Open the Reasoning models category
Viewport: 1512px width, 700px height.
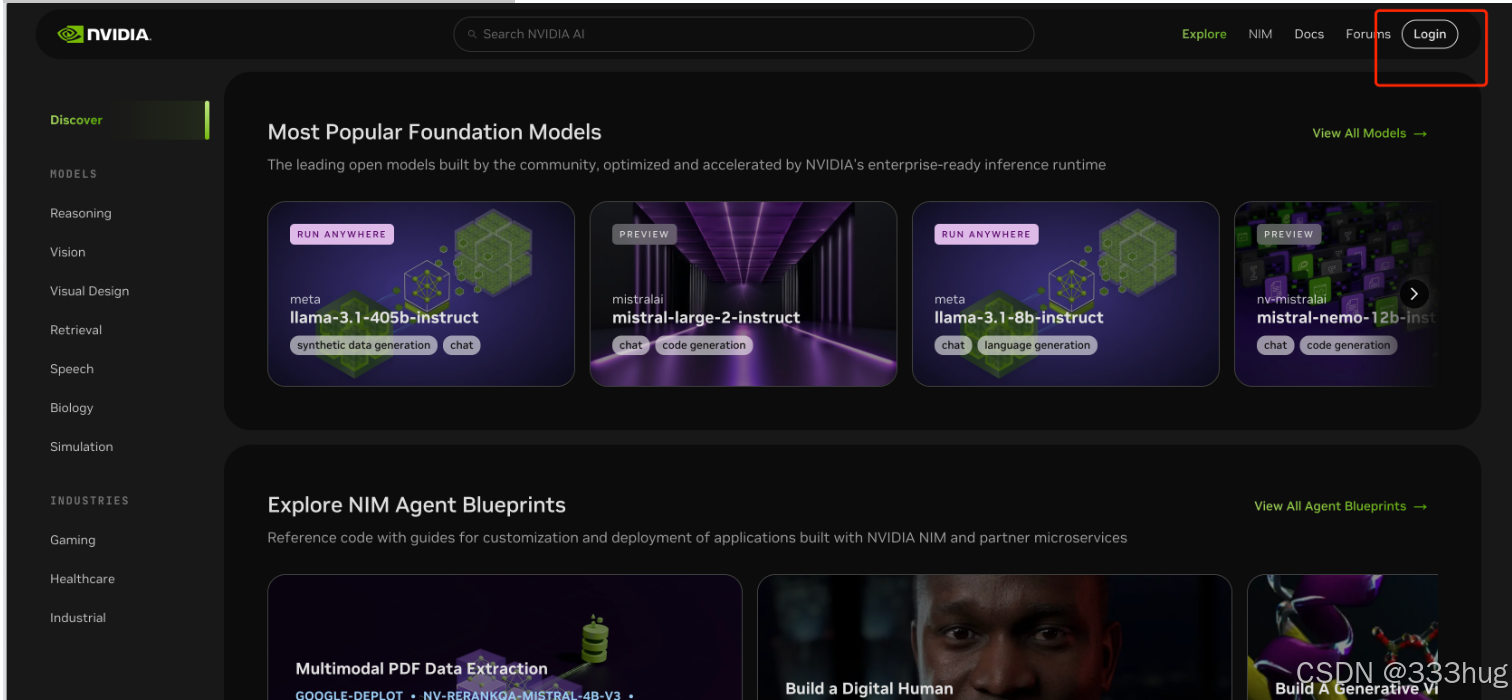(x=81, y=213)
